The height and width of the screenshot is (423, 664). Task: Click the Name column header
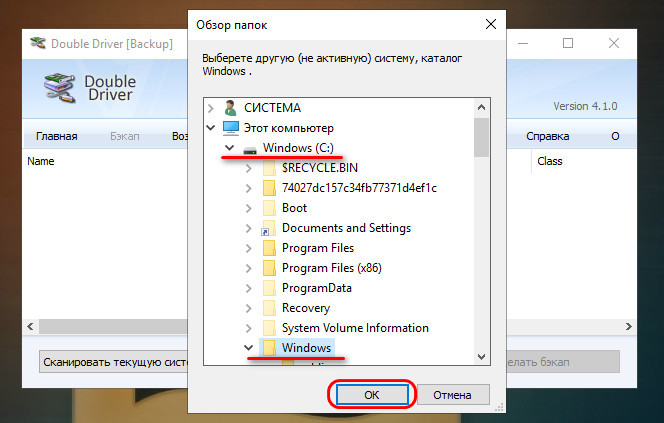click(41, 161)
